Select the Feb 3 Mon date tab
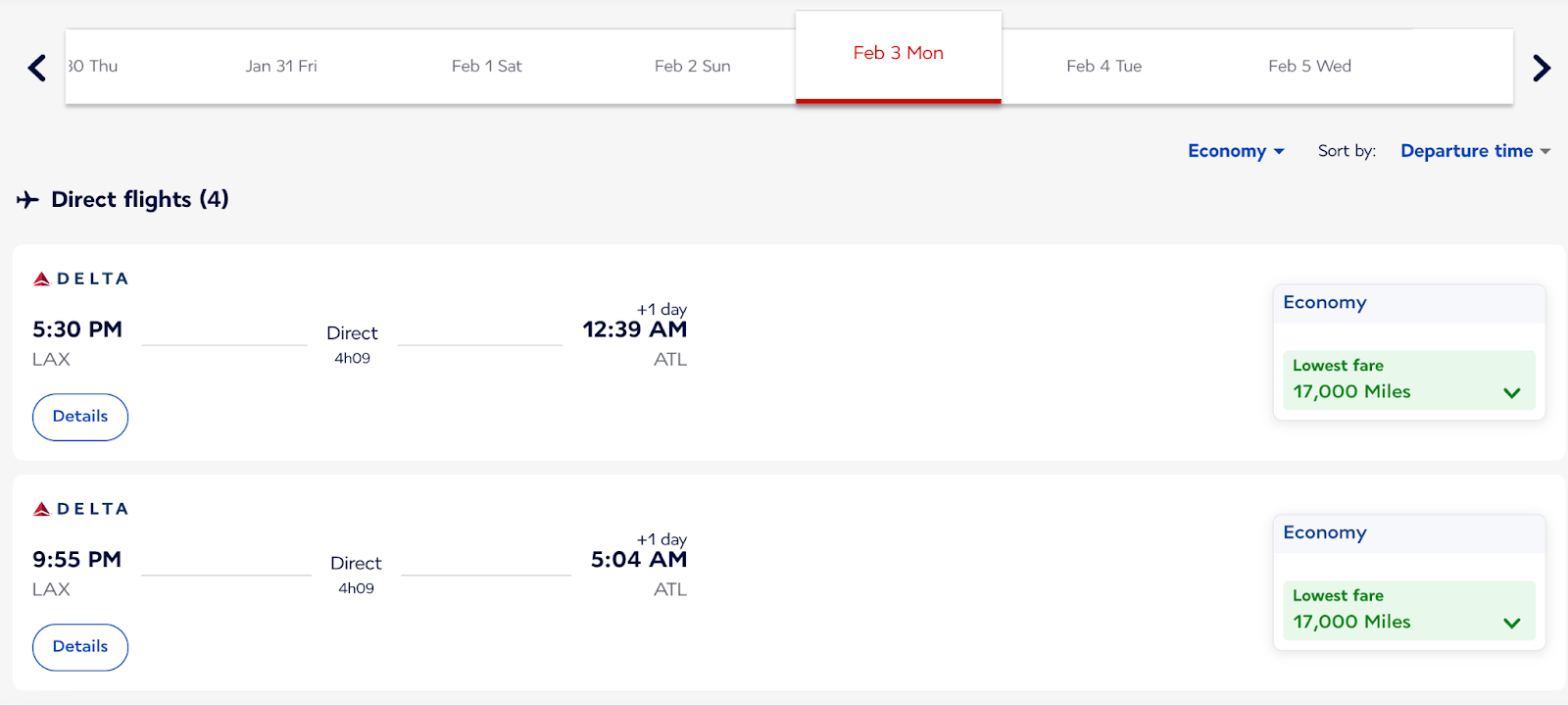Screen dimensions: 1568x705 [898, 54]
